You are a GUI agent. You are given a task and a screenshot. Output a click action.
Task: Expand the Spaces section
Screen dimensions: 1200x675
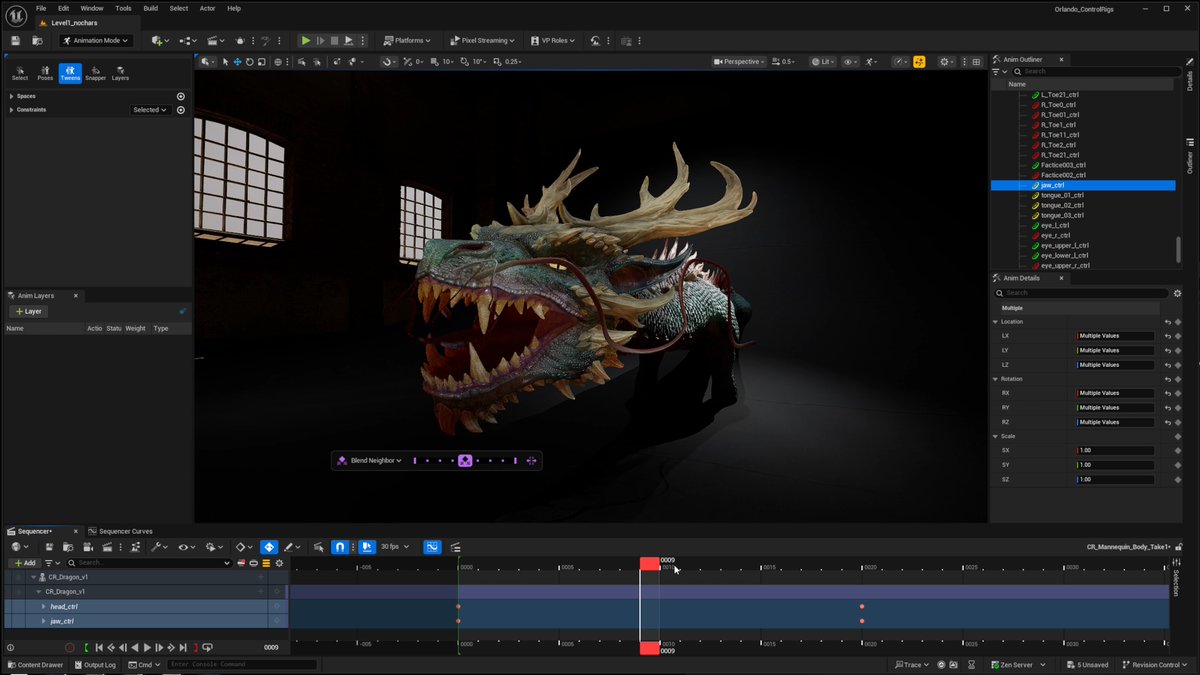[x=11, y=96]
